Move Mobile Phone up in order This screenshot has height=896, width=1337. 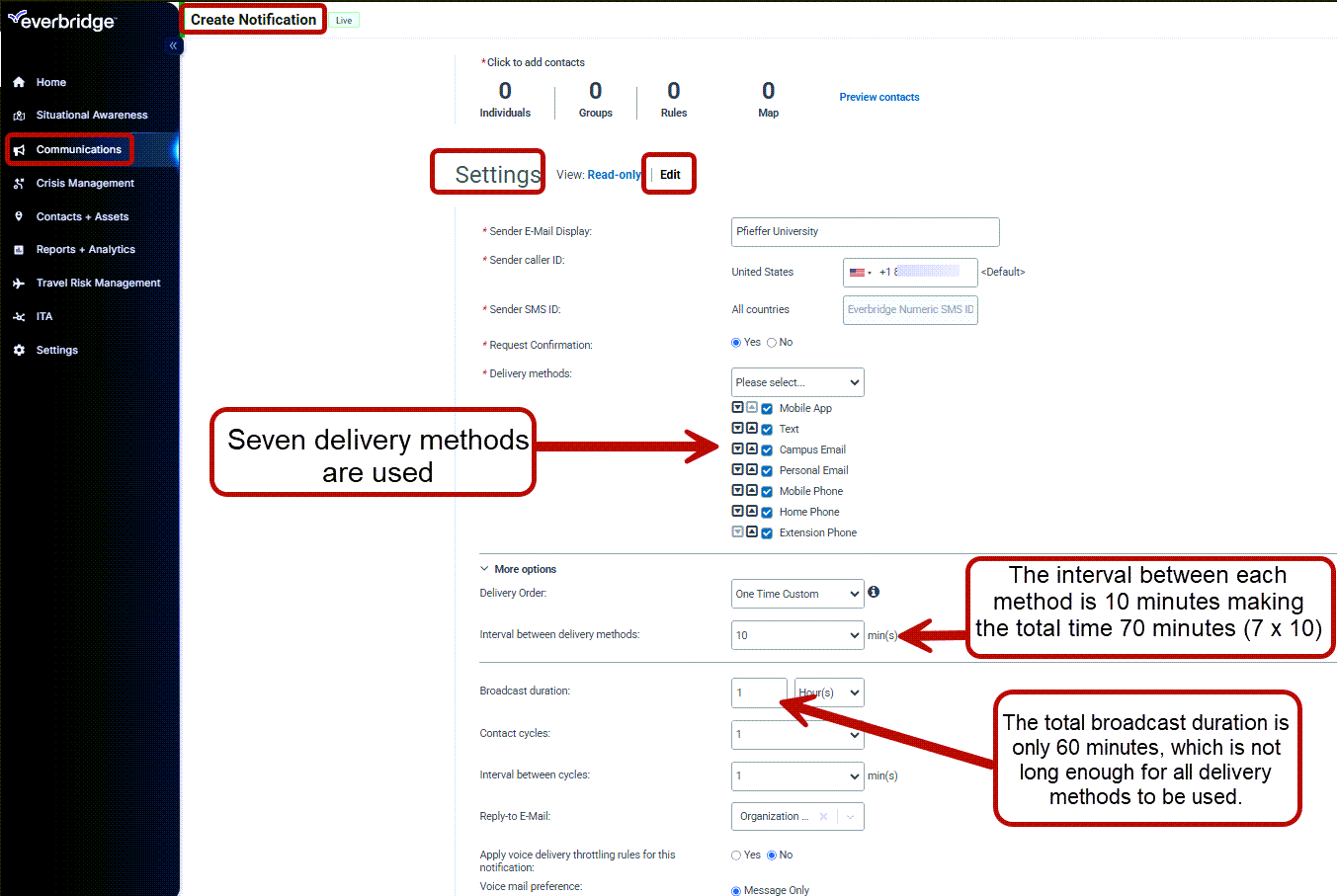coord(752,490)
